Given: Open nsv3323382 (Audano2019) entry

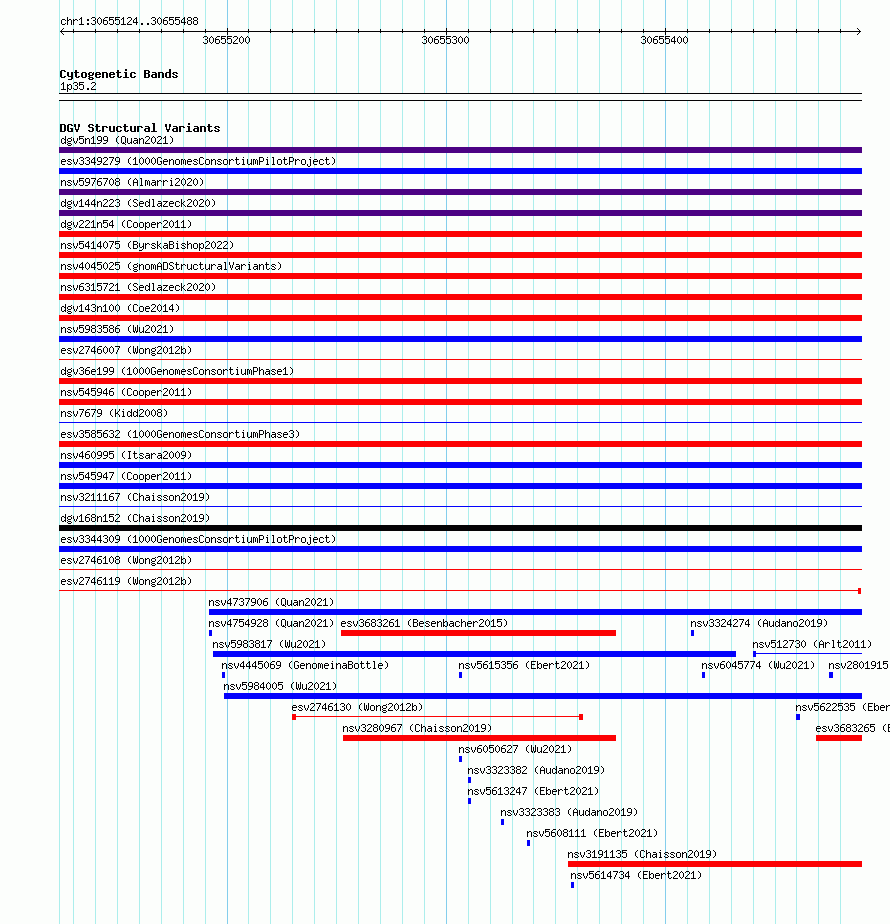Looking at the screenshot, I should click(536, 771).
